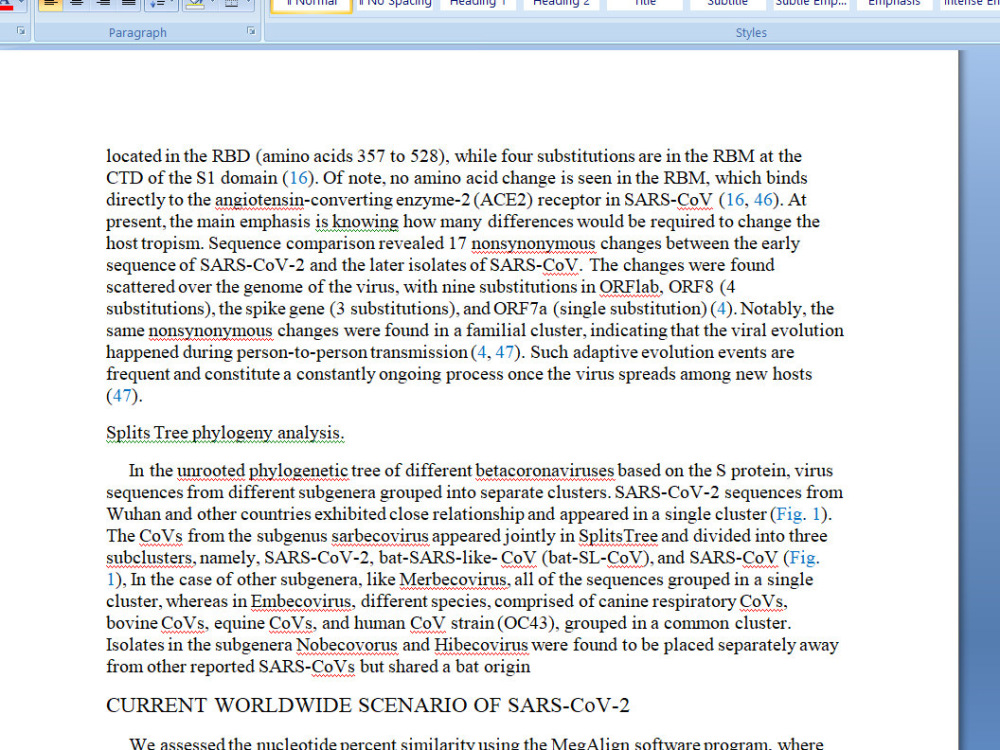
Task: Align paragraph text to the right
Action: tap(102, 3)
